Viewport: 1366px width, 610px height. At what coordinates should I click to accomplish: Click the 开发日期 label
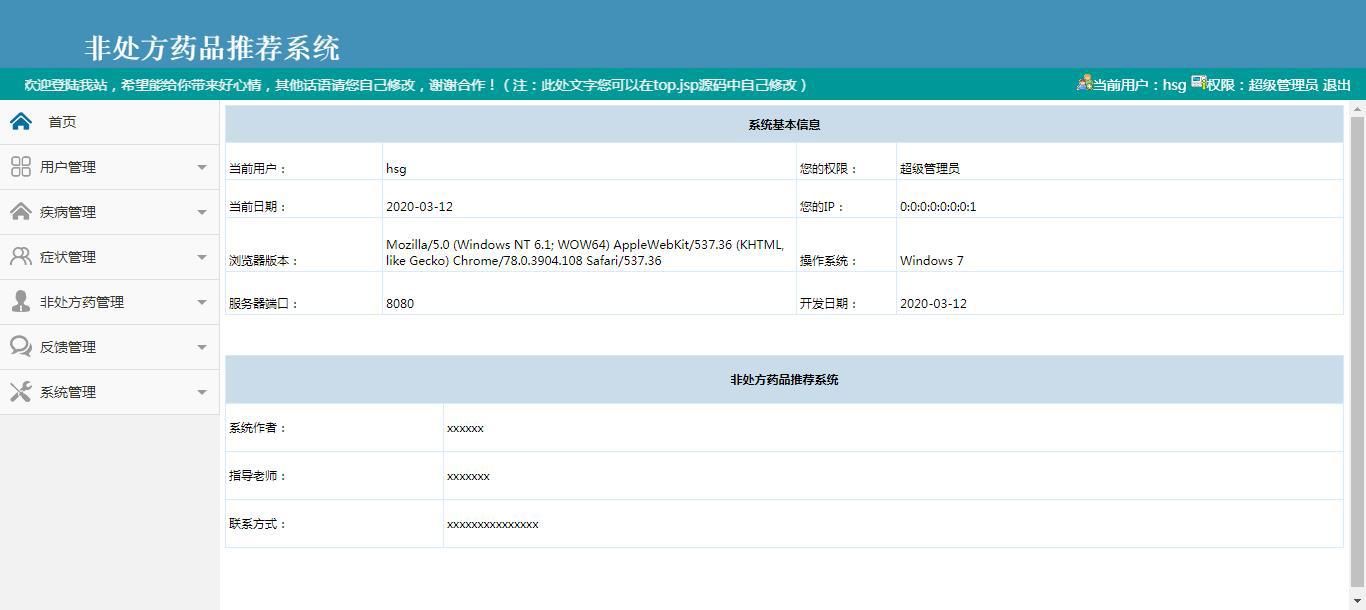click(829, 304)
